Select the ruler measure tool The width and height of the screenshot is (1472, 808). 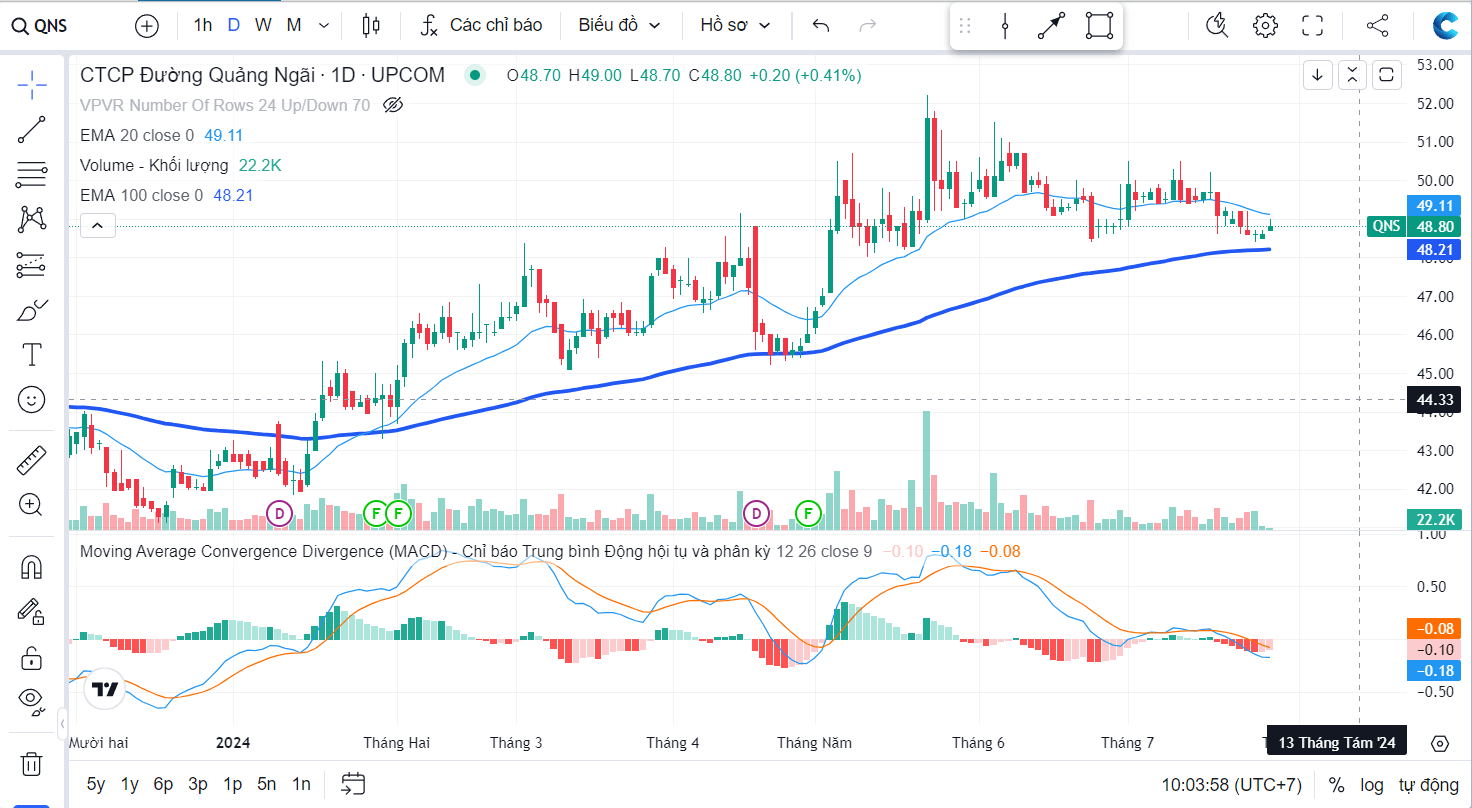pyautogui.click(x=32, y=461)
